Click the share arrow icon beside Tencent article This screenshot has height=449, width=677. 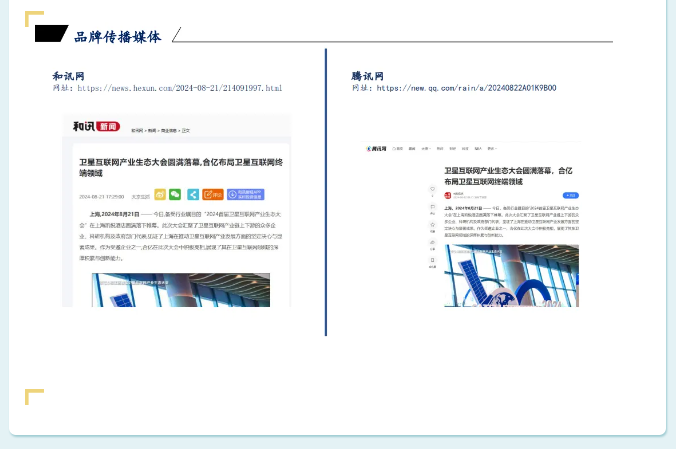coord(432,242)
